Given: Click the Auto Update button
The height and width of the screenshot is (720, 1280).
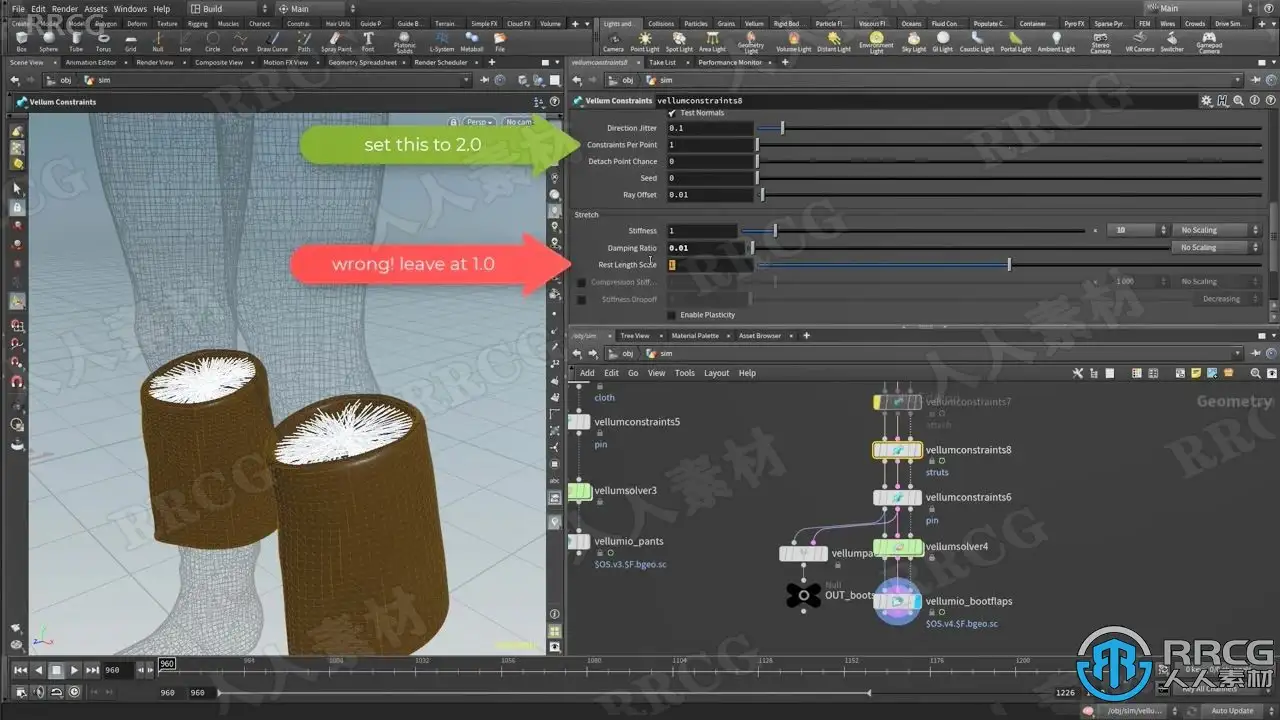Looking at the screenshot, I should click(x=1233, y=711).
